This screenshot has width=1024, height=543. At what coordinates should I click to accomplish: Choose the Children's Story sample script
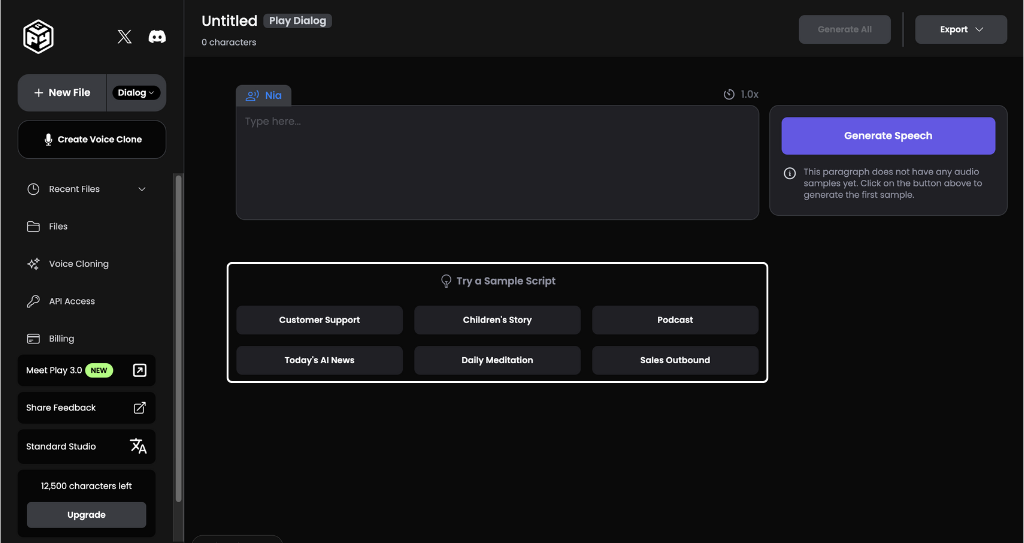click(497, 320)
